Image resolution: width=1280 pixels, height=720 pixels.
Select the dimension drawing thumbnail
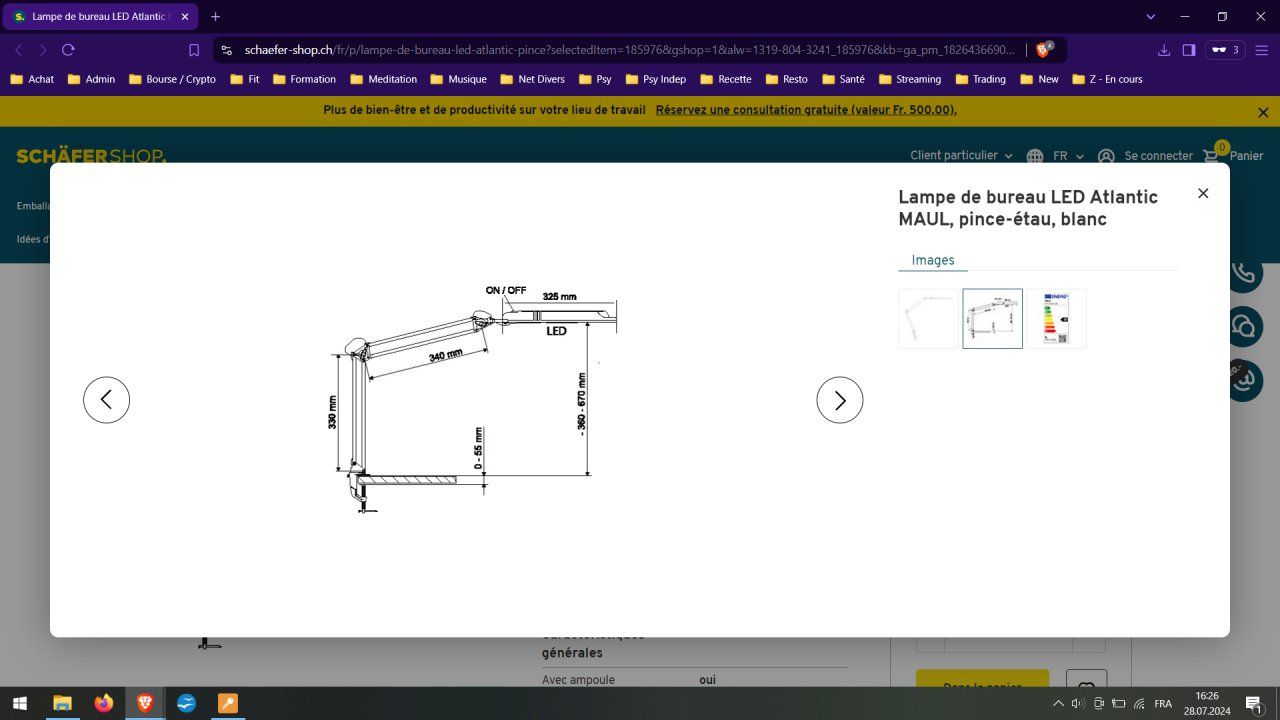coord(992,318)
